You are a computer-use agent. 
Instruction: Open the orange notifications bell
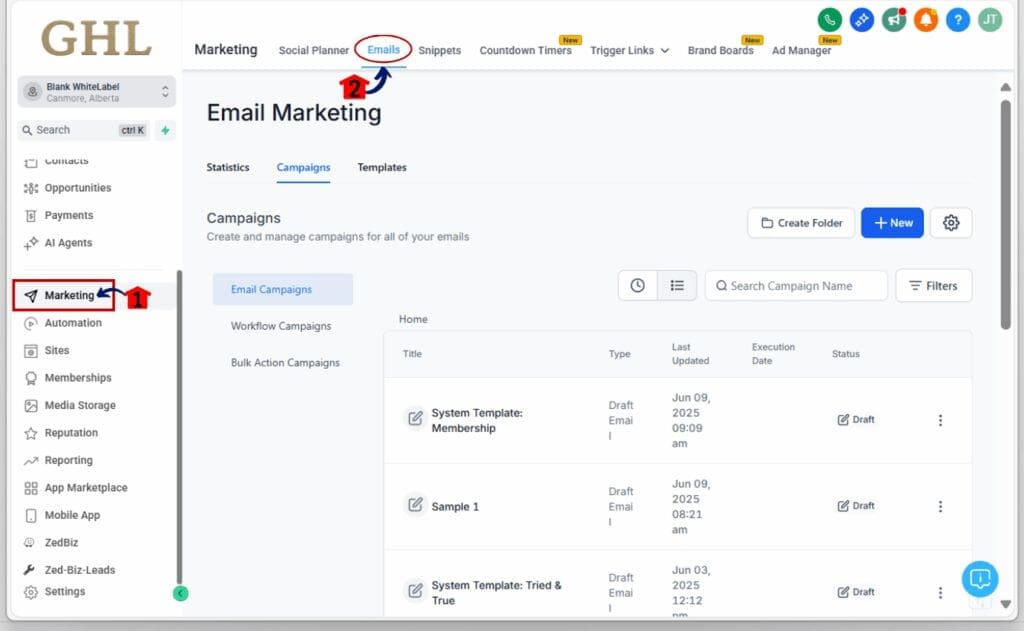coord(925,20)
